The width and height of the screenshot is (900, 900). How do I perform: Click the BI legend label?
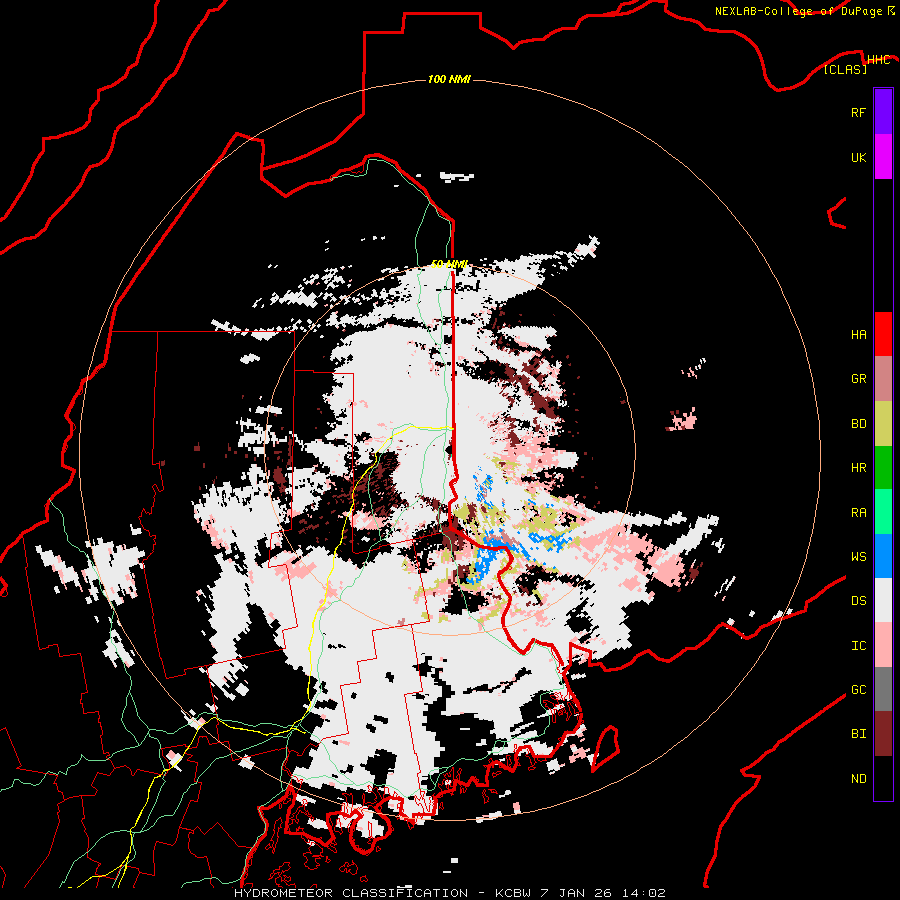858,734
